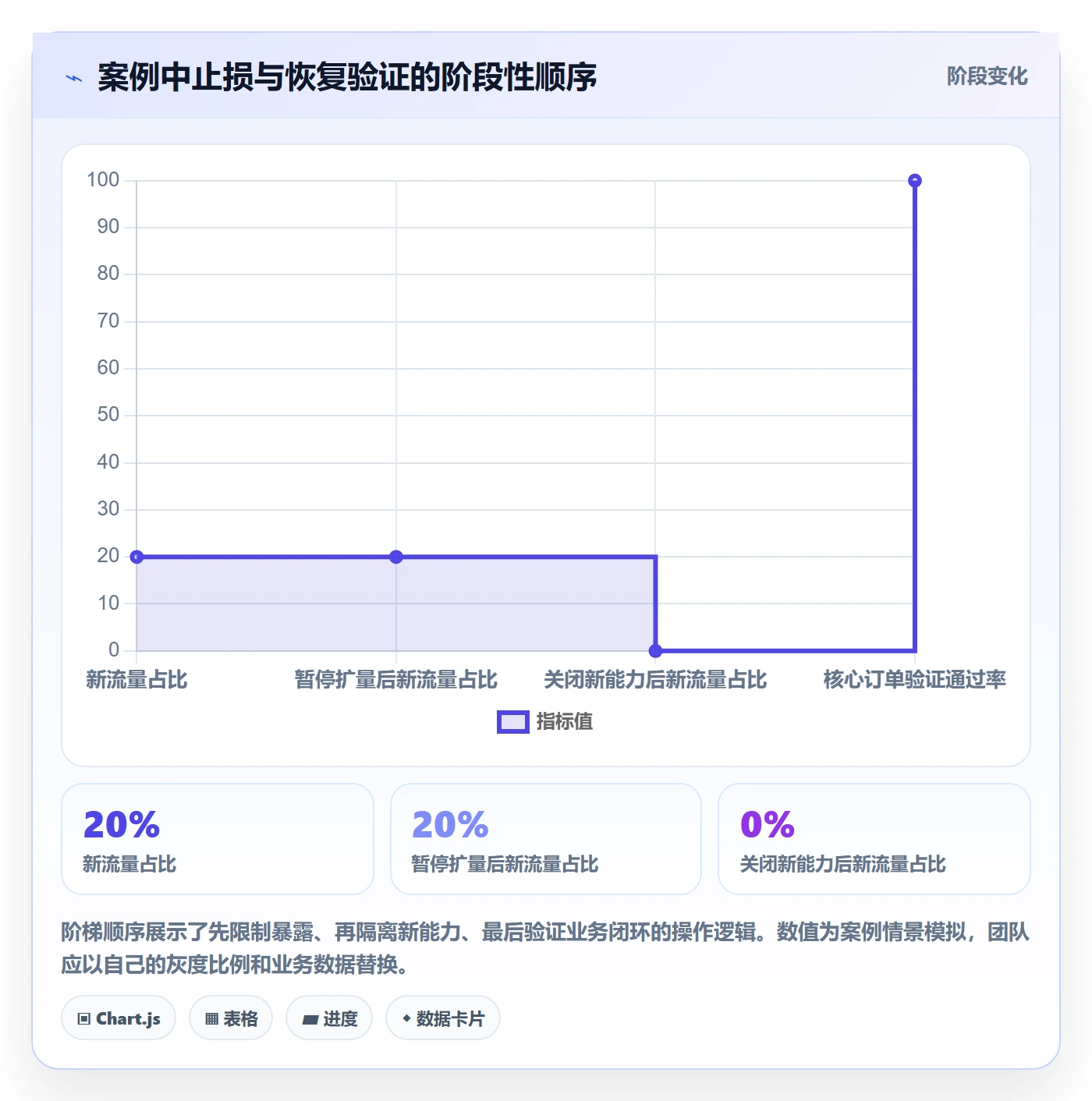Viewport: 1092px width, 1101px height.
Task: Click the zero-value point for 关闭新能力后新流量占比
Action: [655, 650]
